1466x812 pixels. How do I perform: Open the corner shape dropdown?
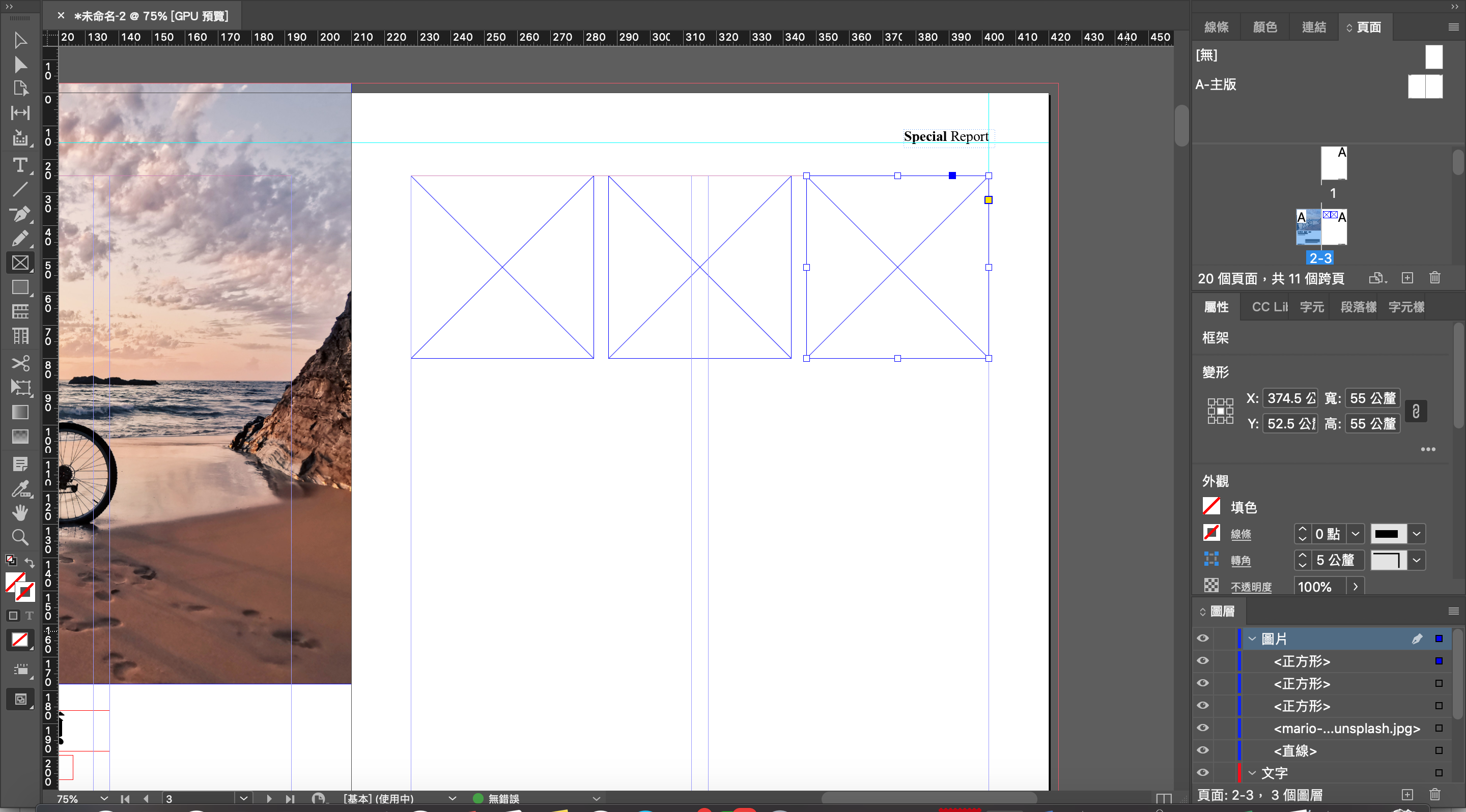point(1417,560)
